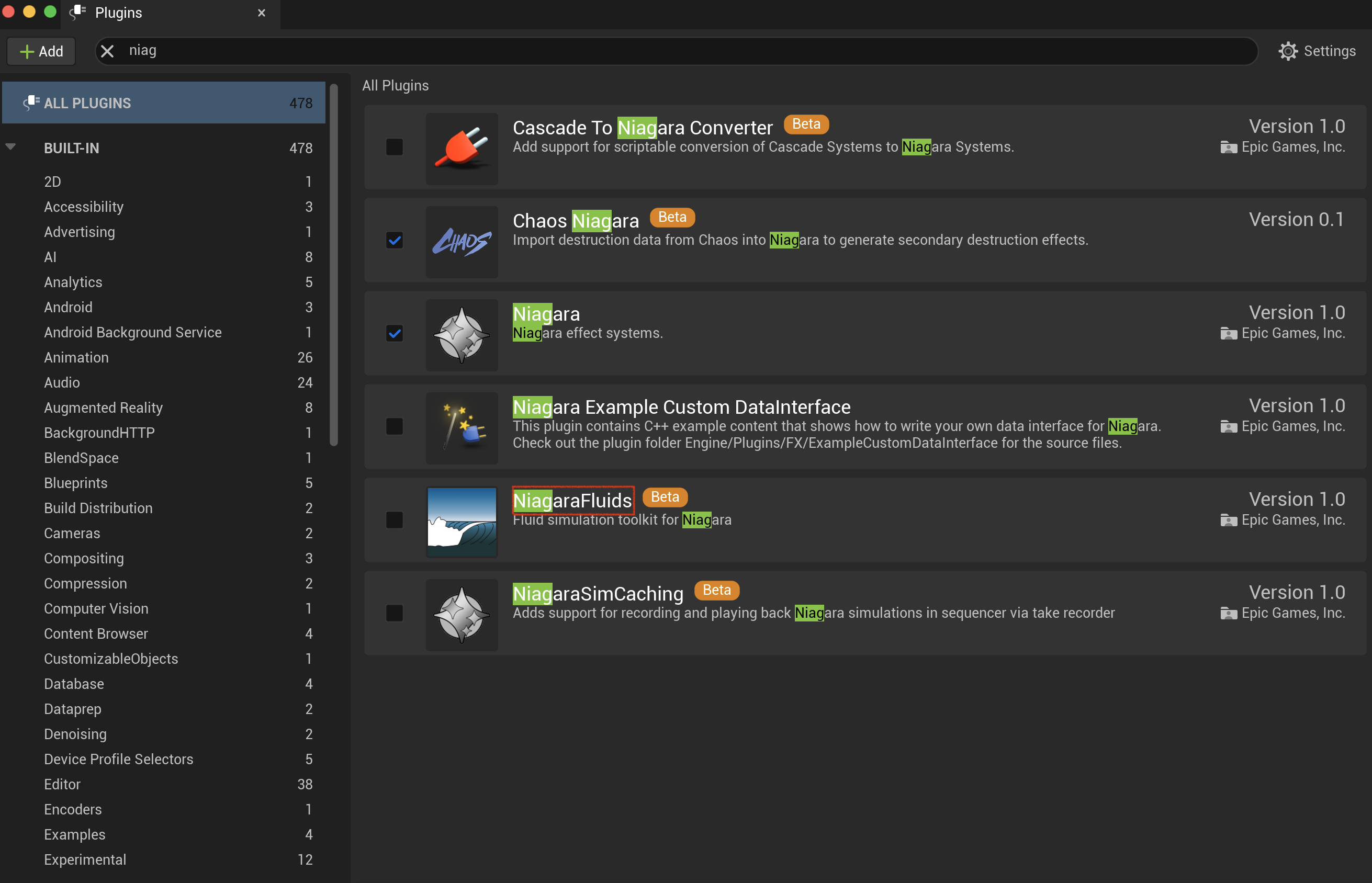Select the Dataprep category
The image size is (1372, 883).
coord(163,709)
